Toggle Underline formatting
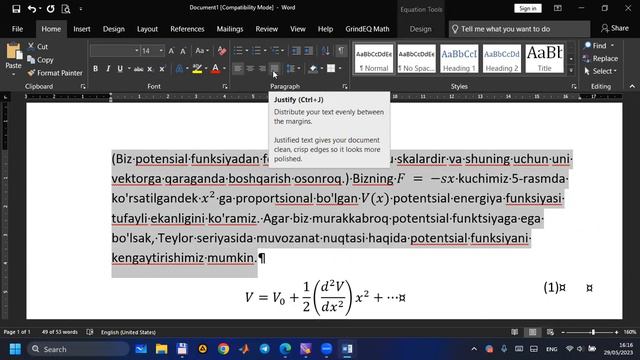 [x=120, y=69]
